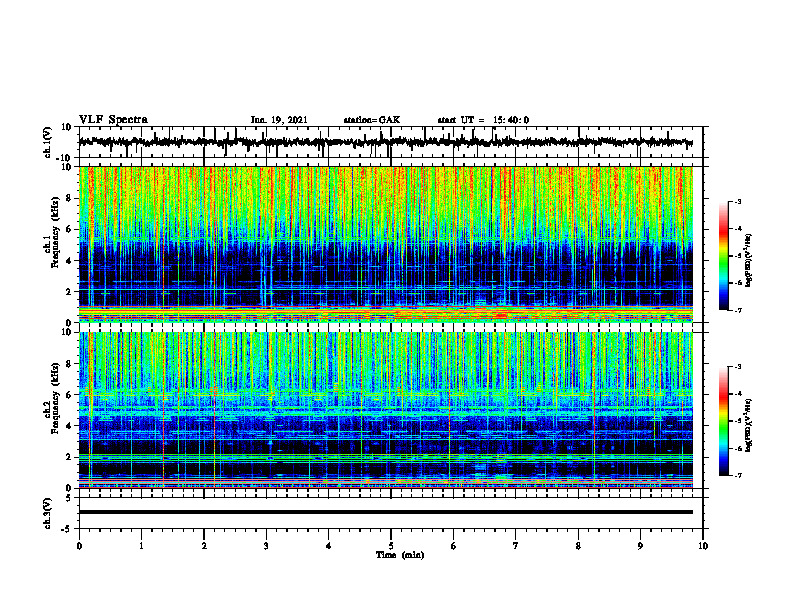Image resolution: width=792 pixels, height=612 pixels.
Task: Click the "2" tick on the time axis
Action: click(x=204, y=546)
